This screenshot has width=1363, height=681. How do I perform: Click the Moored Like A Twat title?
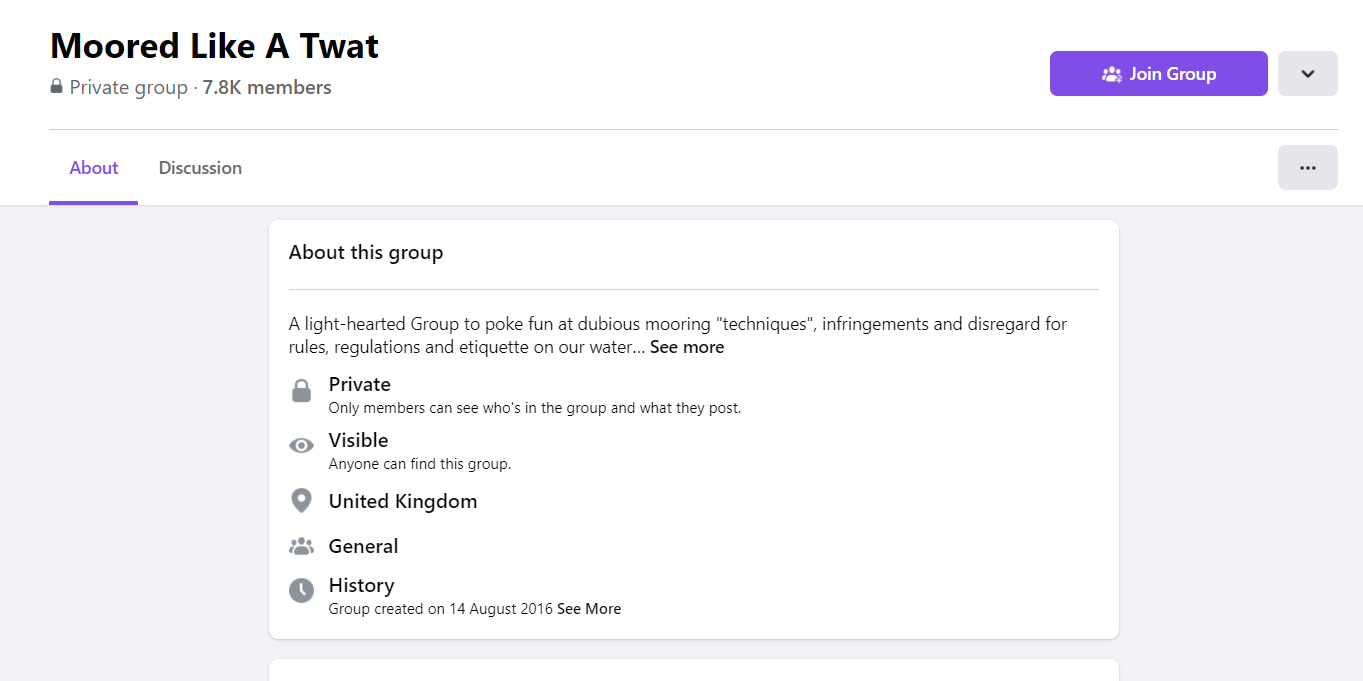tap(214, 46)
